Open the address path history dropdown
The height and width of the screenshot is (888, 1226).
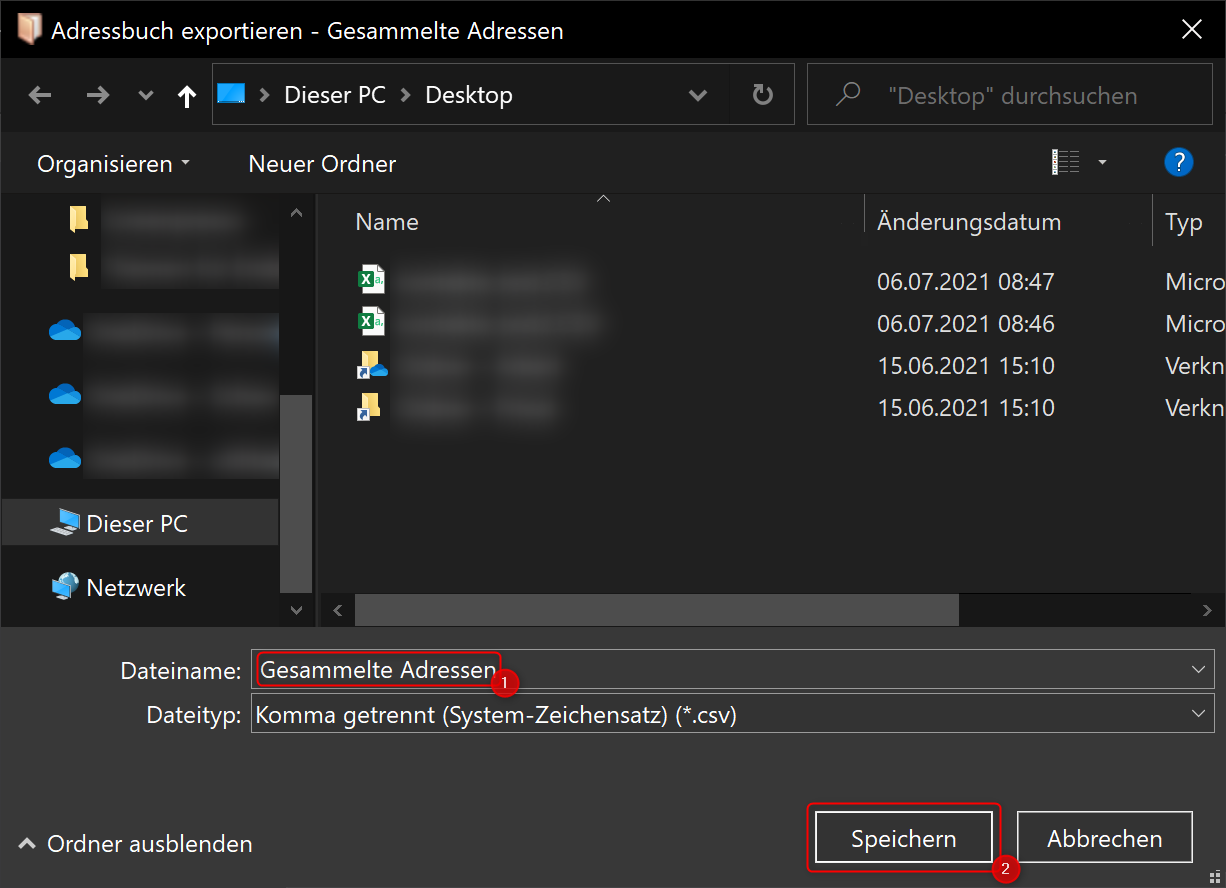[x=698, y=95]
